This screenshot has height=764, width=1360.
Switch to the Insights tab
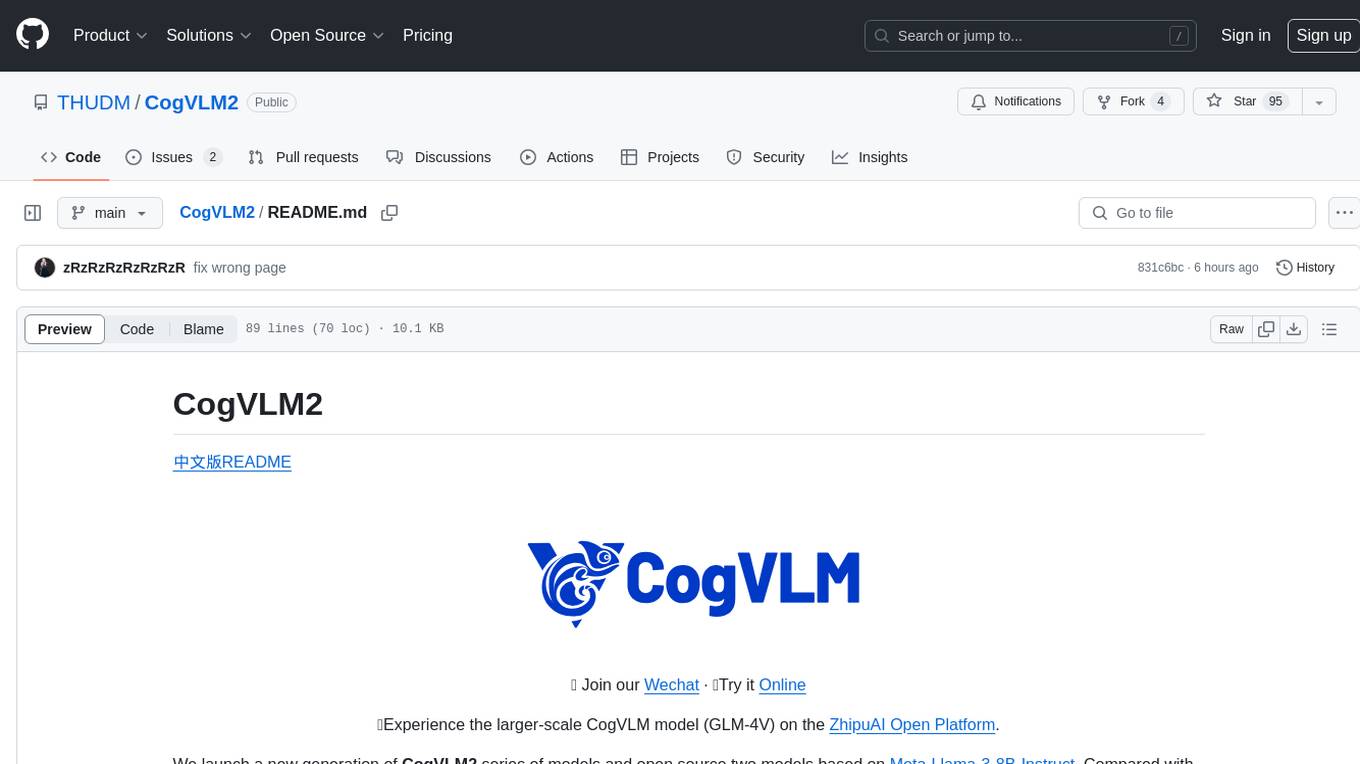[x=870, y=157]
